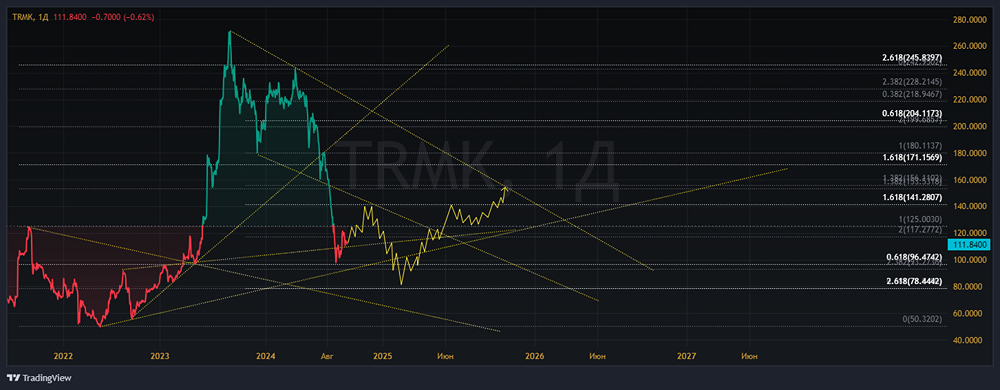The image size is (1000, 390).
Task: Select the 1.618(171.1569) Fibonacci level label
Action: (912, 157)
